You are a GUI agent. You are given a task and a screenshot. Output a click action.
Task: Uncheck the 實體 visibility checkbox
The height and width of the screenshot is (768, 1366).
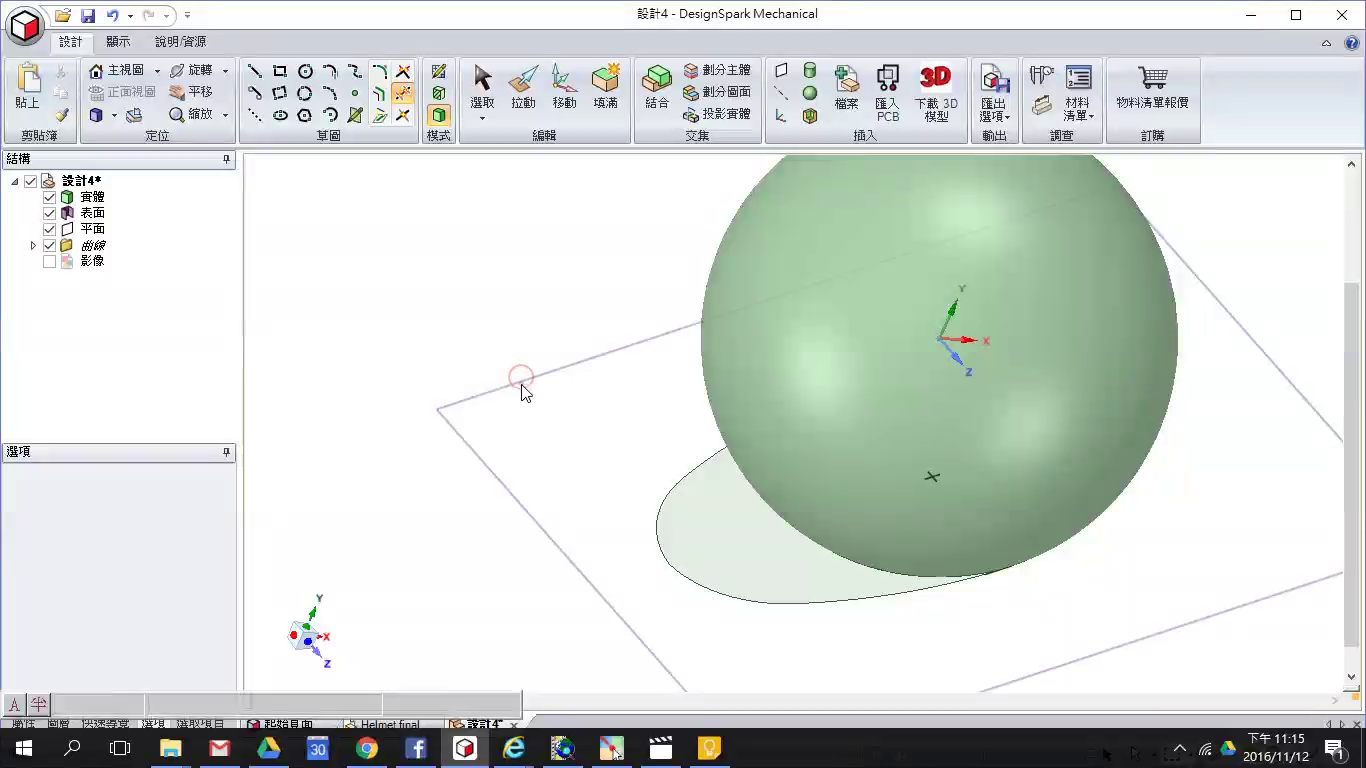point(49,197)
